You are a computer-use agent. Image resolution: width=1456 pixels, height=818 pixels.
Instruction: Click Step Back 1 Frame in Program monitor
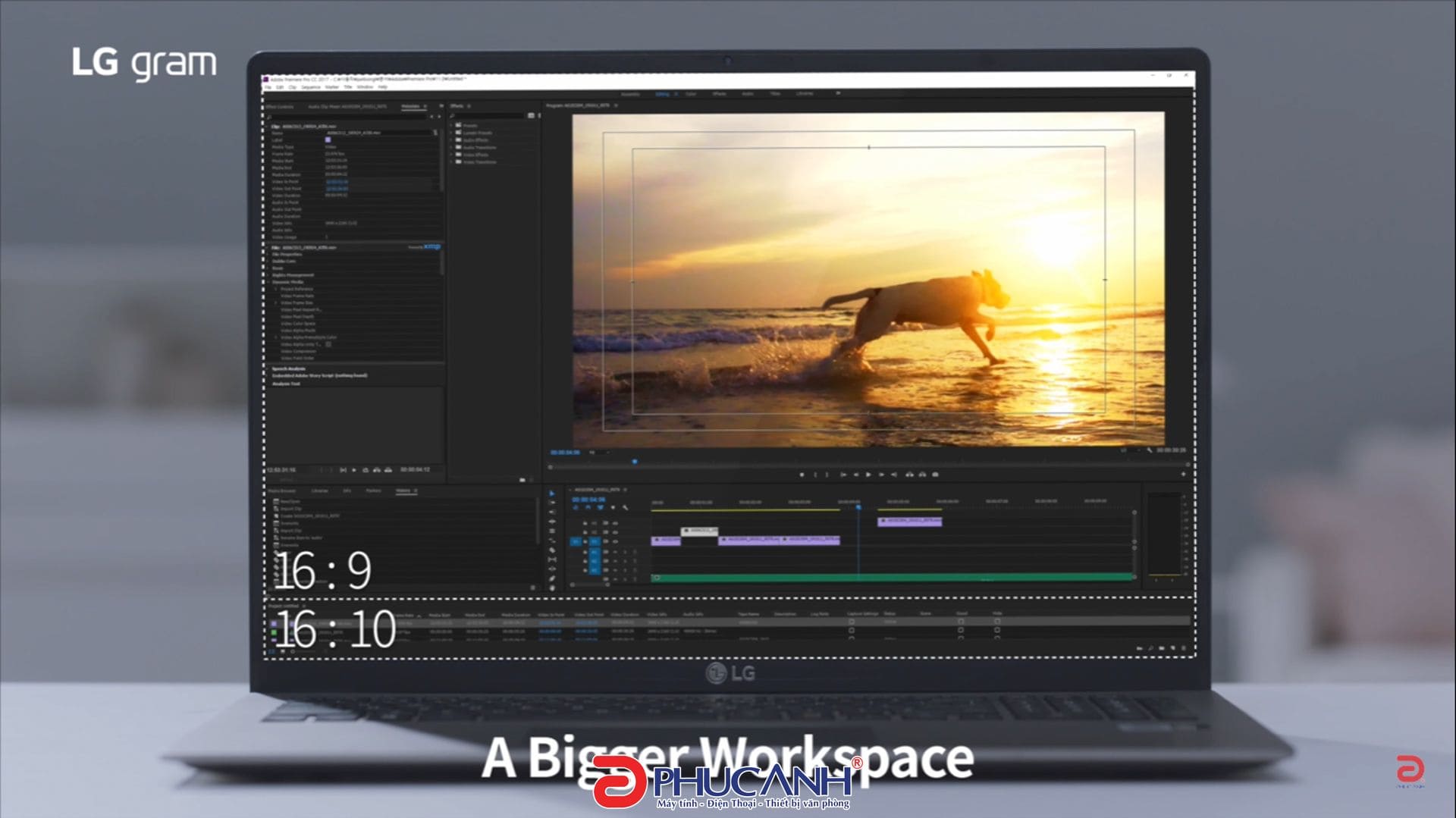[856, 475]
